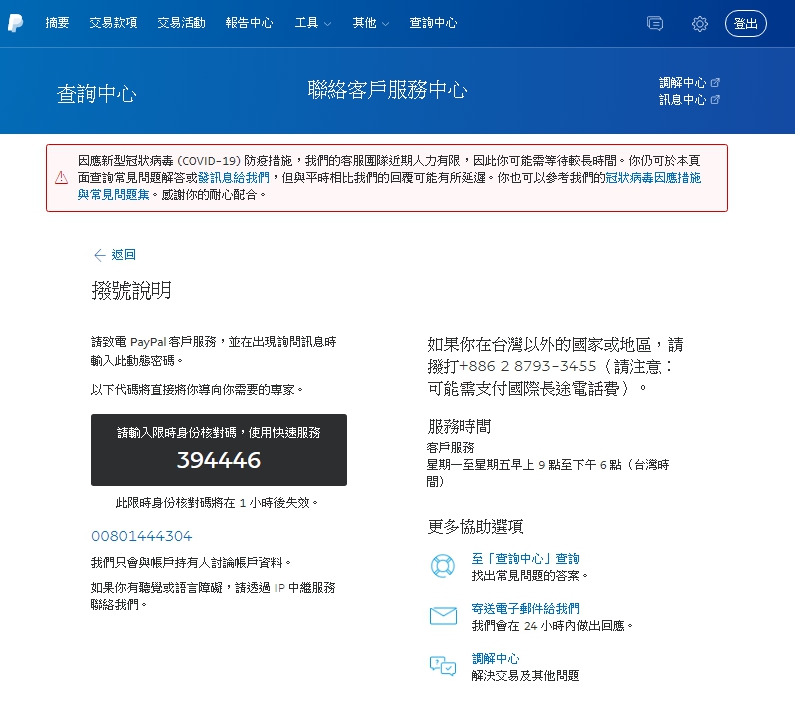Click the back arrow beside 返回
The image size is (795, 714).
[x=99, y=255]
